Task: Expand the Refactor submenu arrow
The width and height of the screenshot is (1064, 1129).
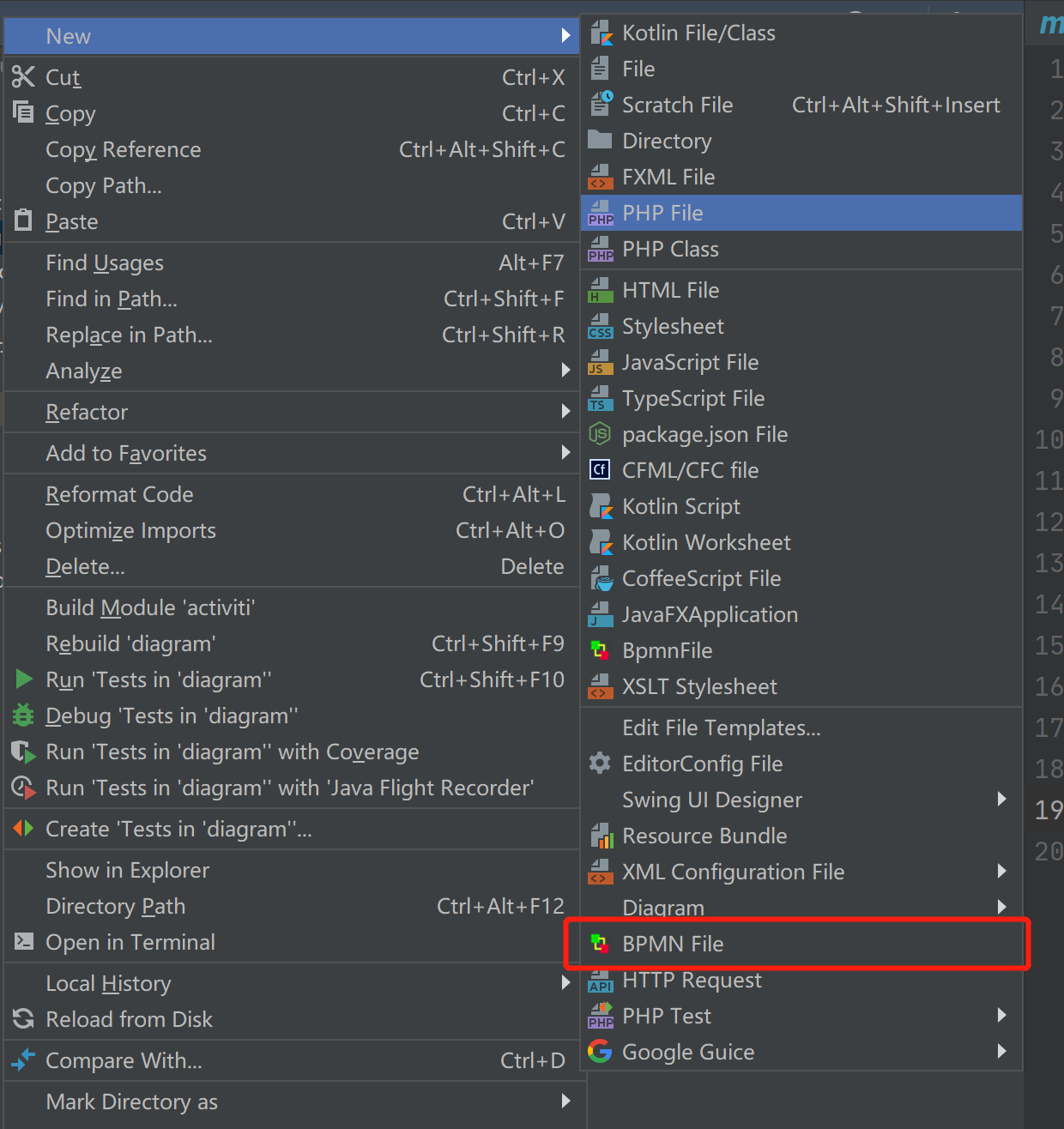Action: [x=565, y=412]
